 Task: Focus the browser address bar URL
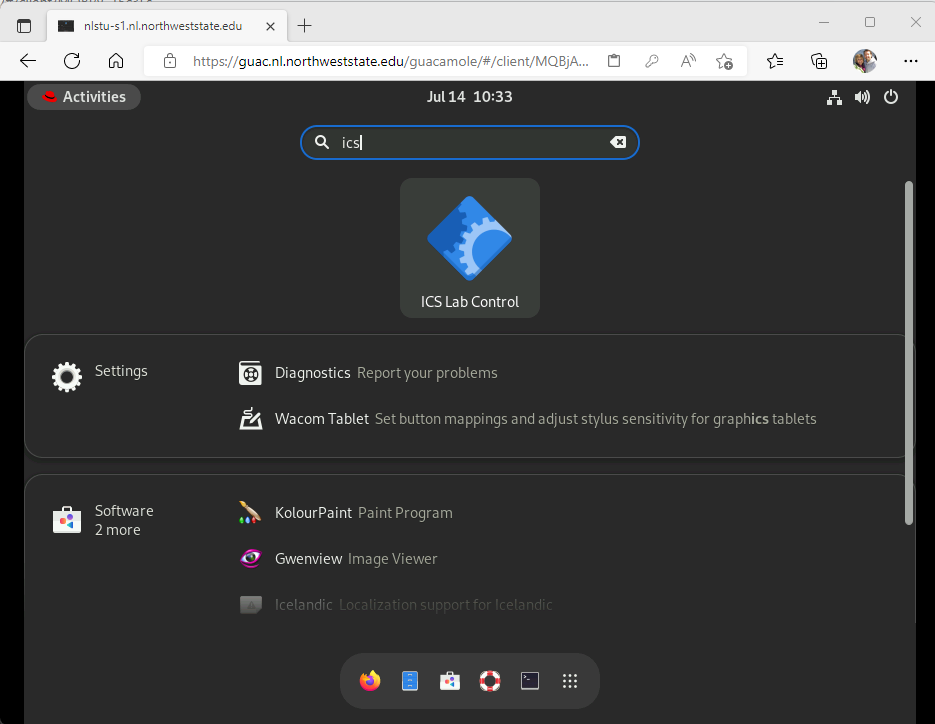coord(391,61)
